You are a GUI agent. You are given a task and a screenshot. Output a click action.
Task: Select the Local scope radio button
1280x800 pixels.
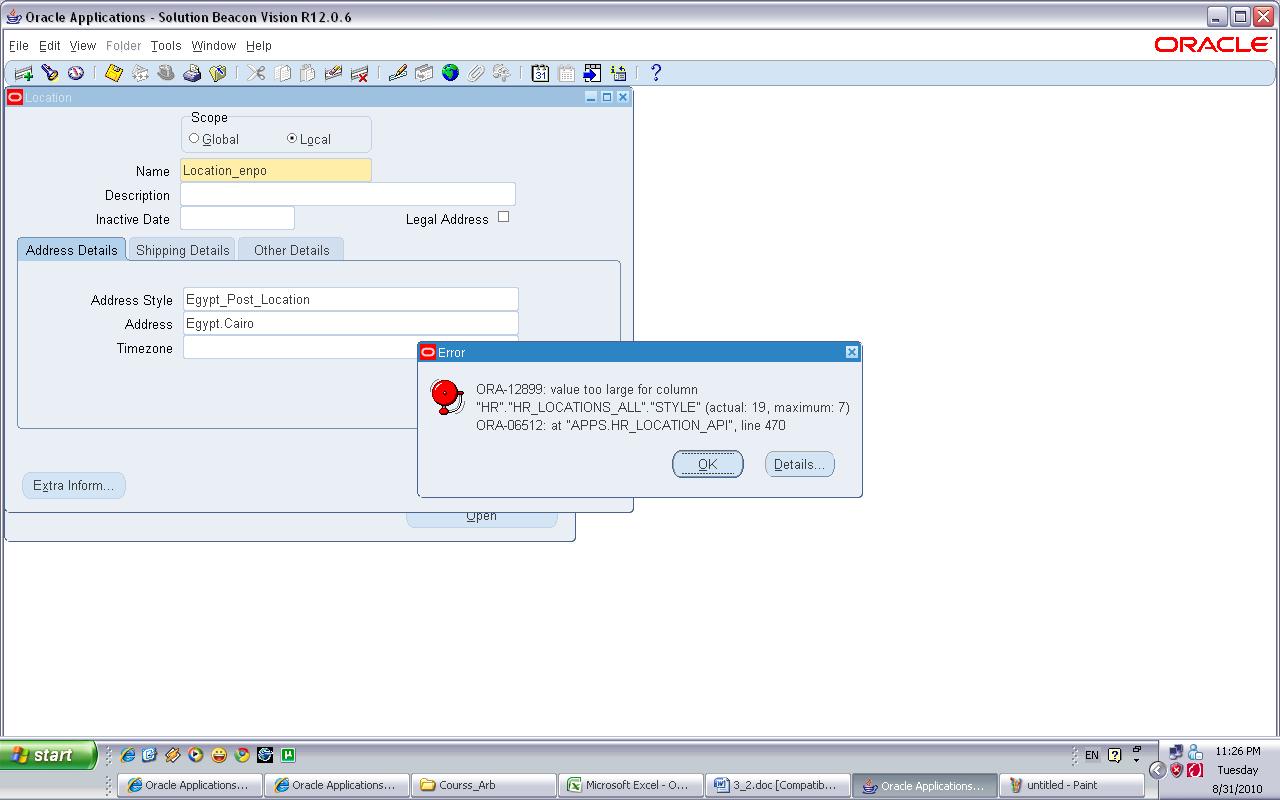[x=292, y=139]
